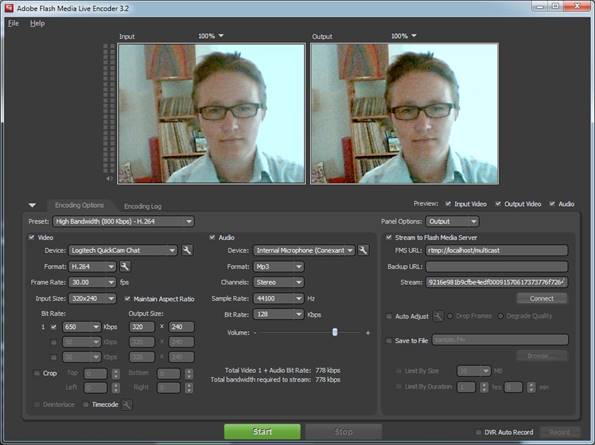Enable Save to File checkbox
595x445 pixels.
[x=389, y=341]
